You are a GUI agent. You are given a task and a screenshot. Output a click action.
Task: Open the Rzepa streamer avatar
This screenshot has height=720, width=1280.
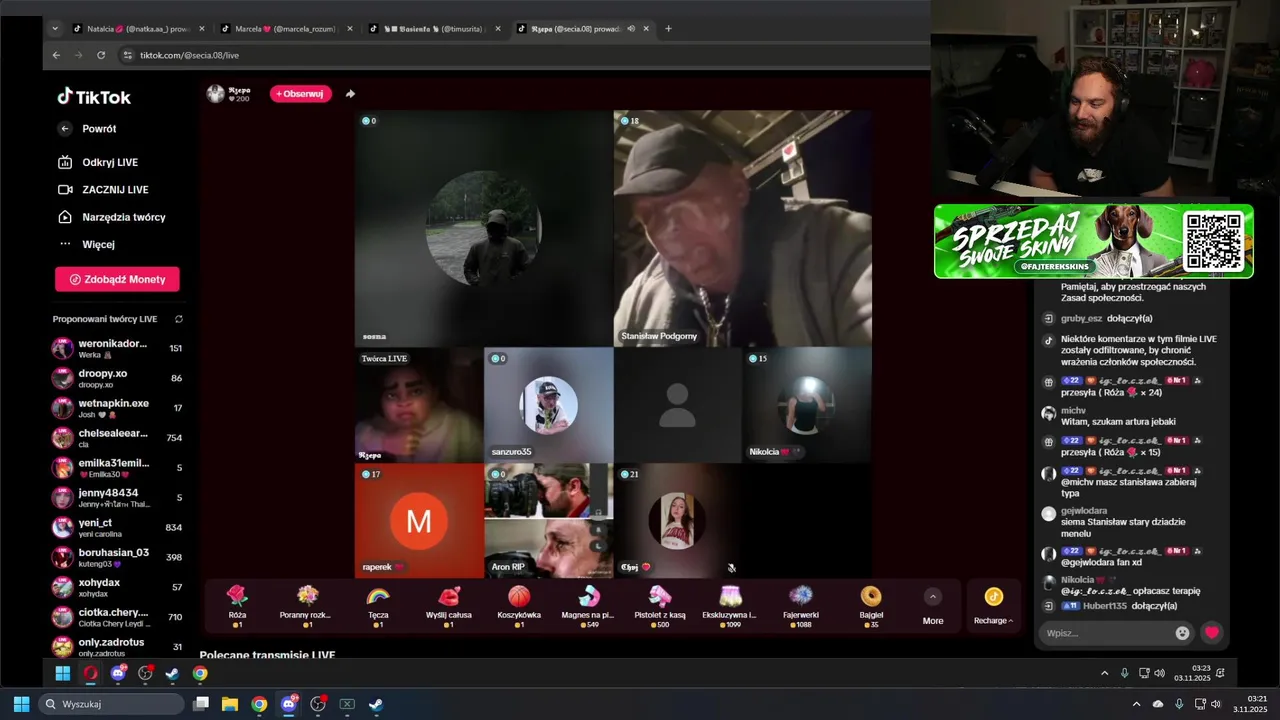[215, 94]
